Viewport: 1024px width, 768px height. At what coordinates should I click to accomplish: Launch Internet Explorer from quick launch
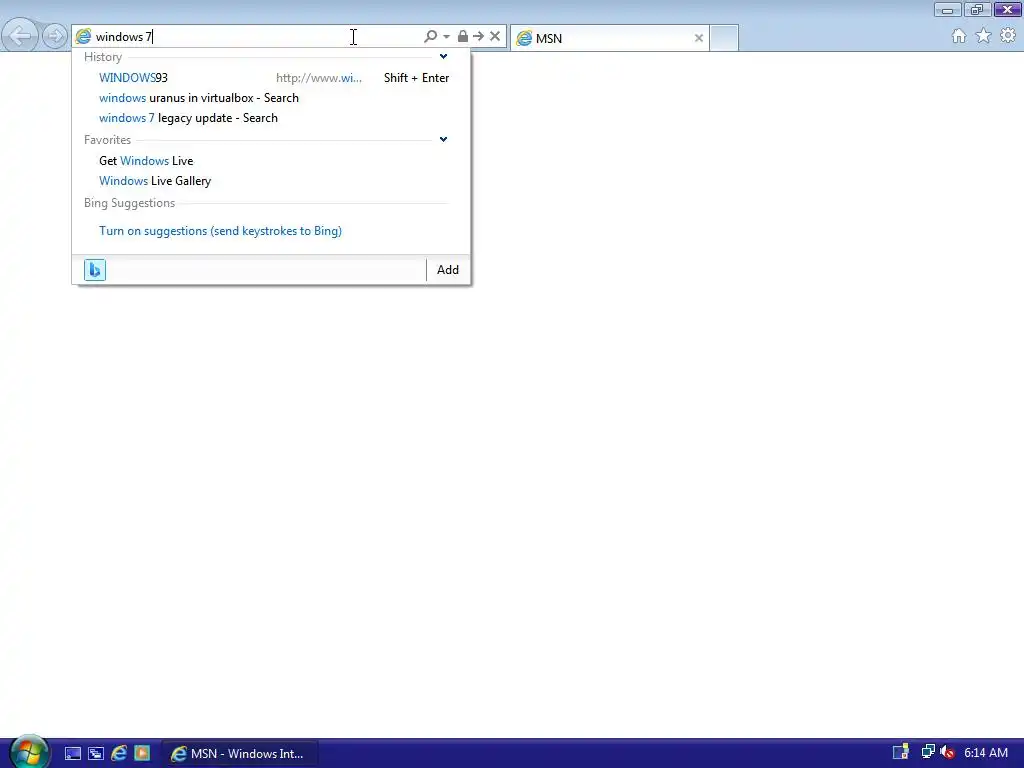[119, 754]
